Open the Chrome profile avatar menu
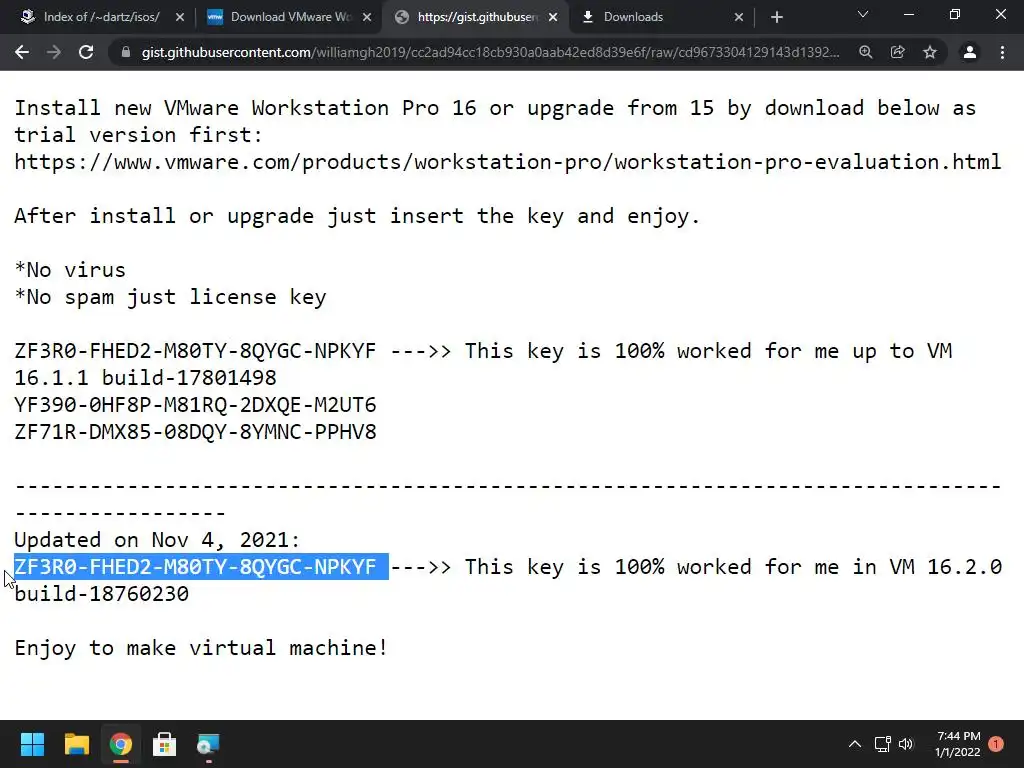 click(x=970, y=52)
